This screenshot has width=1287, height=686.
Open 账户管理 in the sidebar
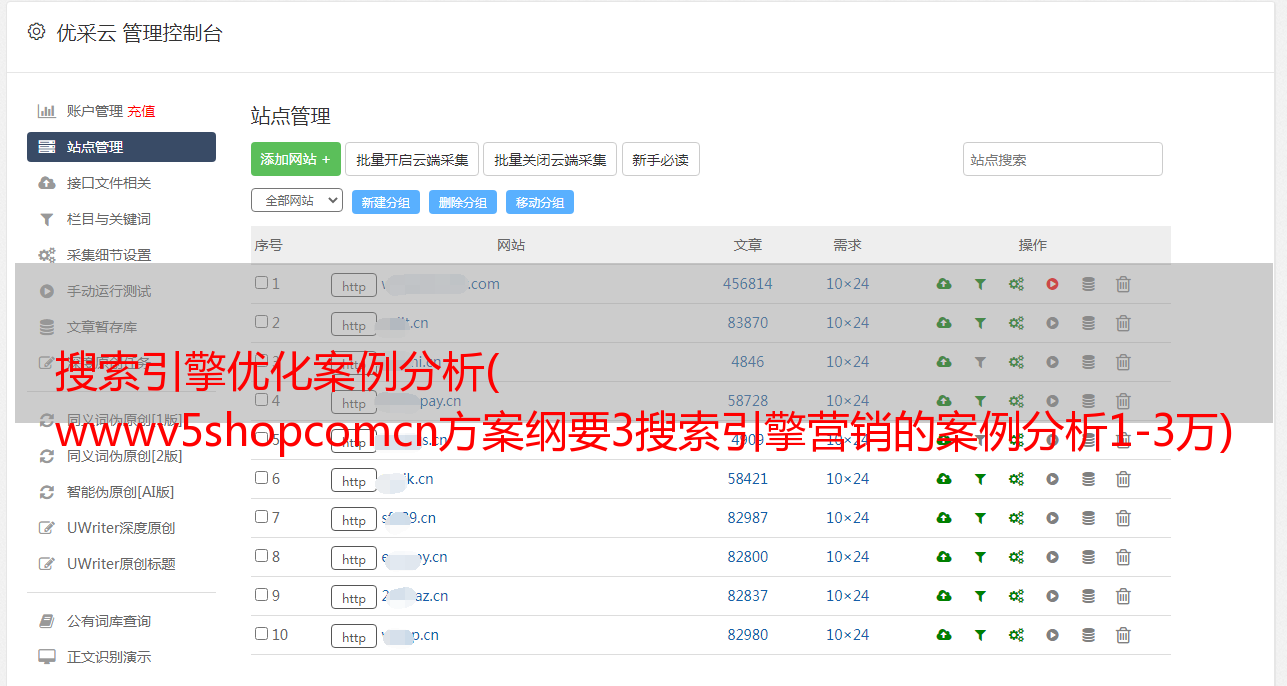[95, 111]
